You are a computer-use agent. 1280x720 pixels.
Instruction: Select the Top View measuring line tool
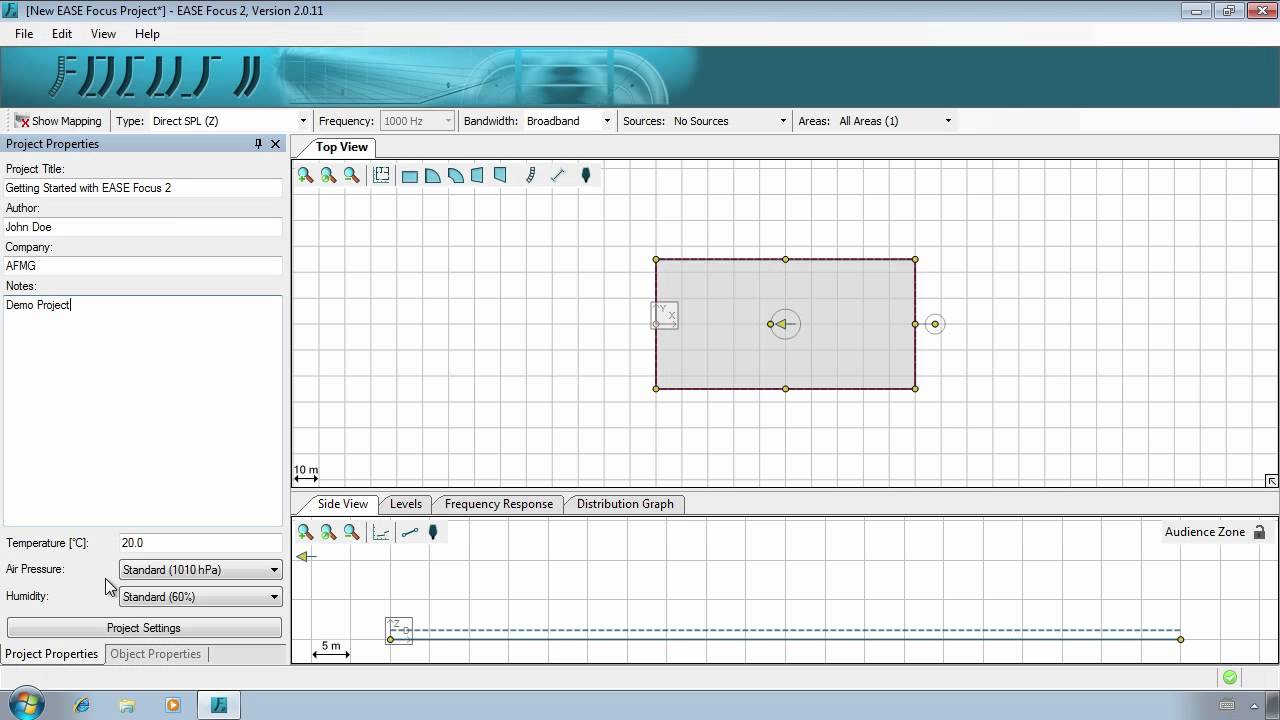(x=558, y=175)
